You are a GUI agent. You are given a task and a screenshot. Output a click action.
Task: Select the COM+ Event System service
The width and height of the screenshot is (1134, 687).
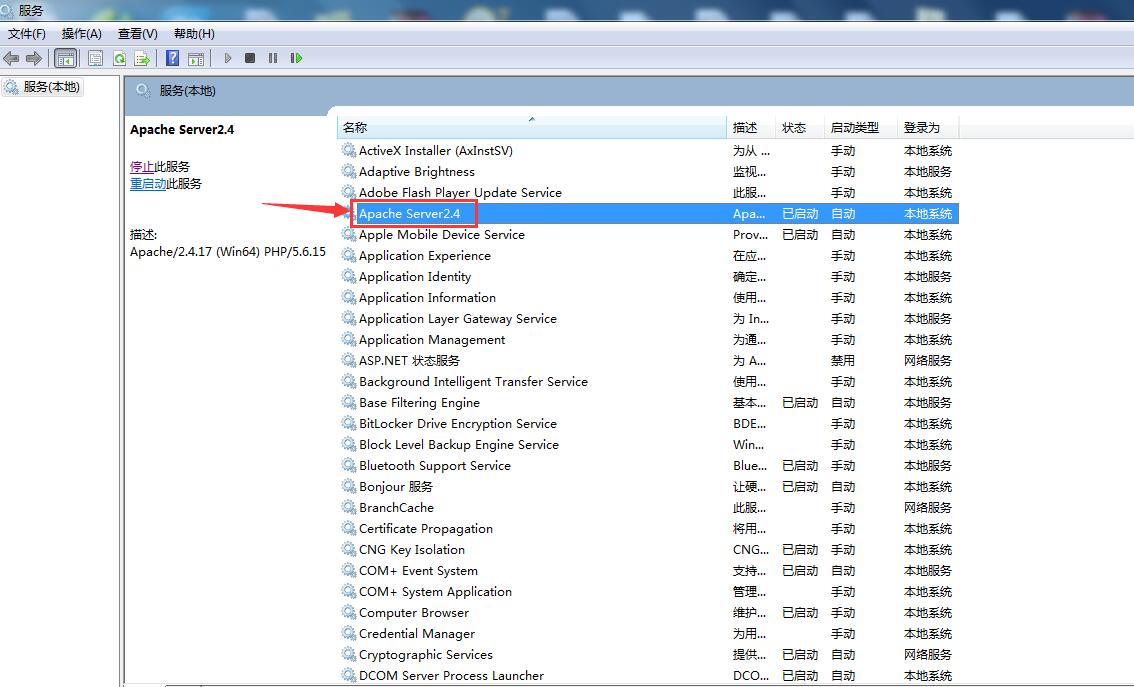point(649,570)
